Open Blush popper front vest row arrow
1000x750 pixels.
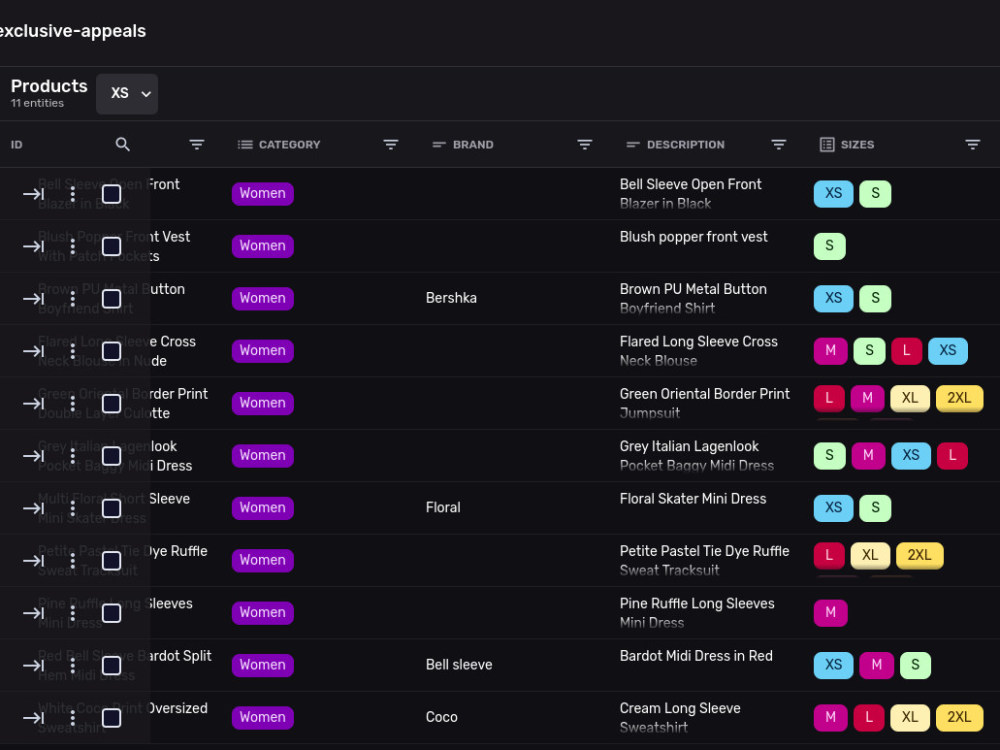pos(33,246)
